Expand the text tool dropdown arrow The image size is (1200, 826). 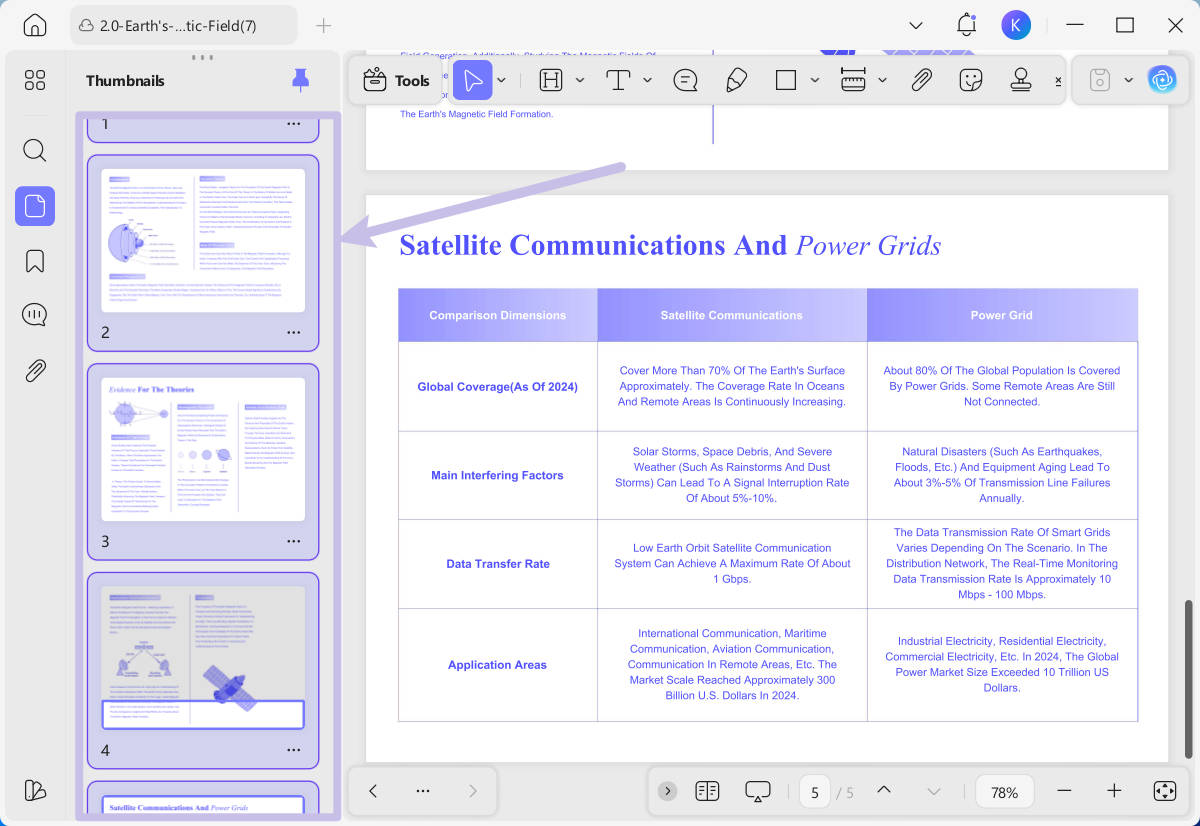tap(648, 81)
